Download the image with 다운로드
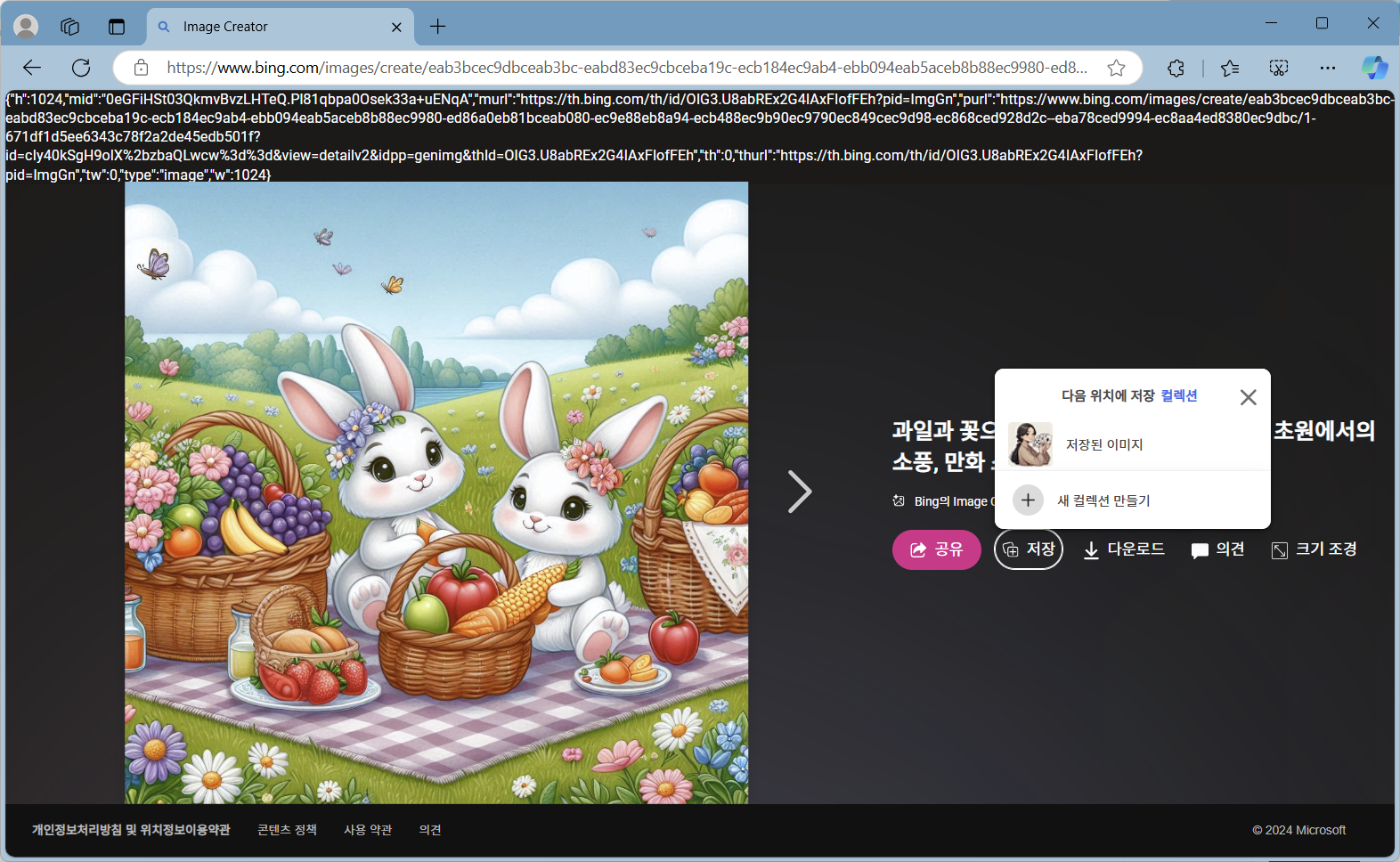 1124,549
